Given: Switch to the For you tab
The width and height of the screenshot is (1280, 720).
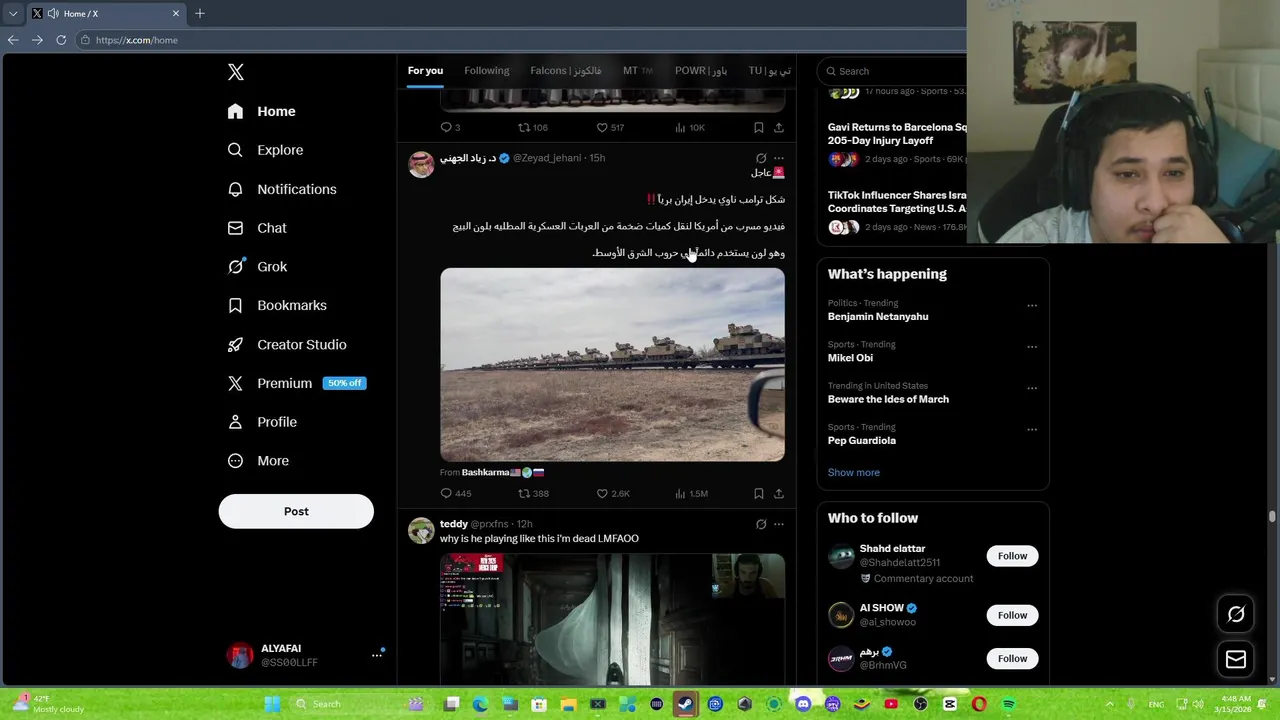Looking at the screenshot, I should [425, 71].
